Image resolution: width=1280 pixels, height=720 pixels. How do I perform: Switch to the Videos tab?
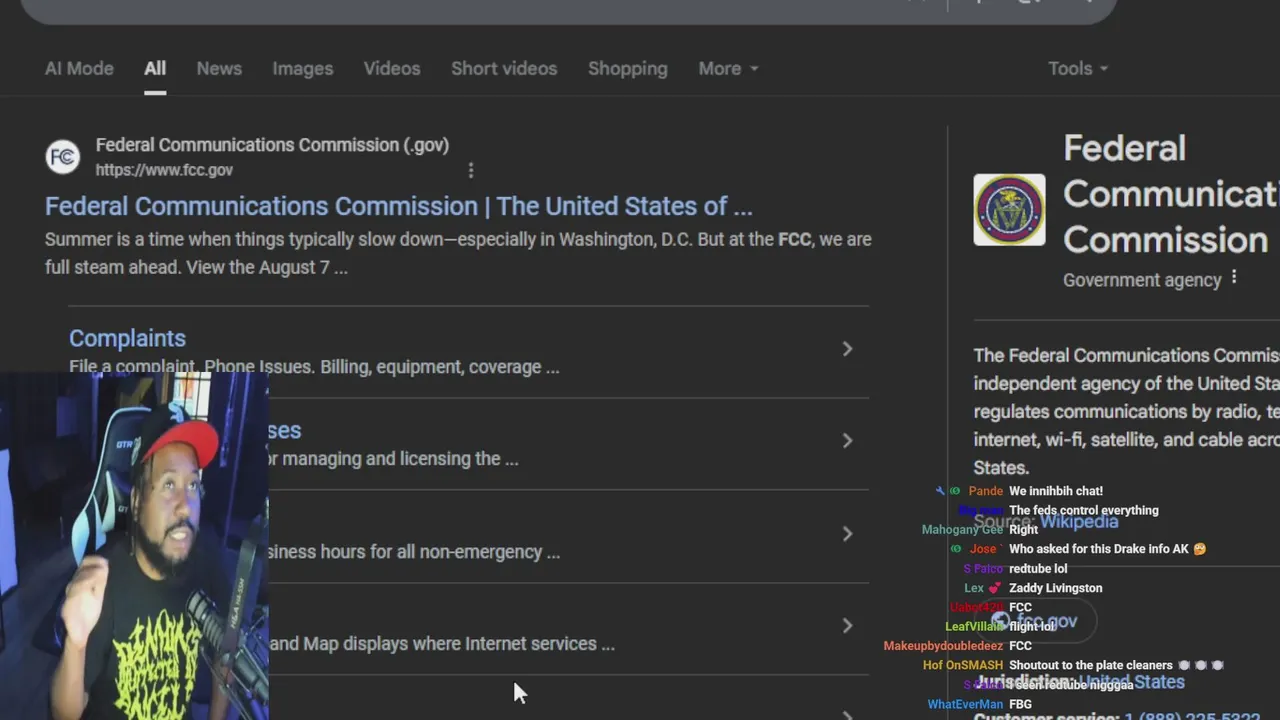click(392, 68)
